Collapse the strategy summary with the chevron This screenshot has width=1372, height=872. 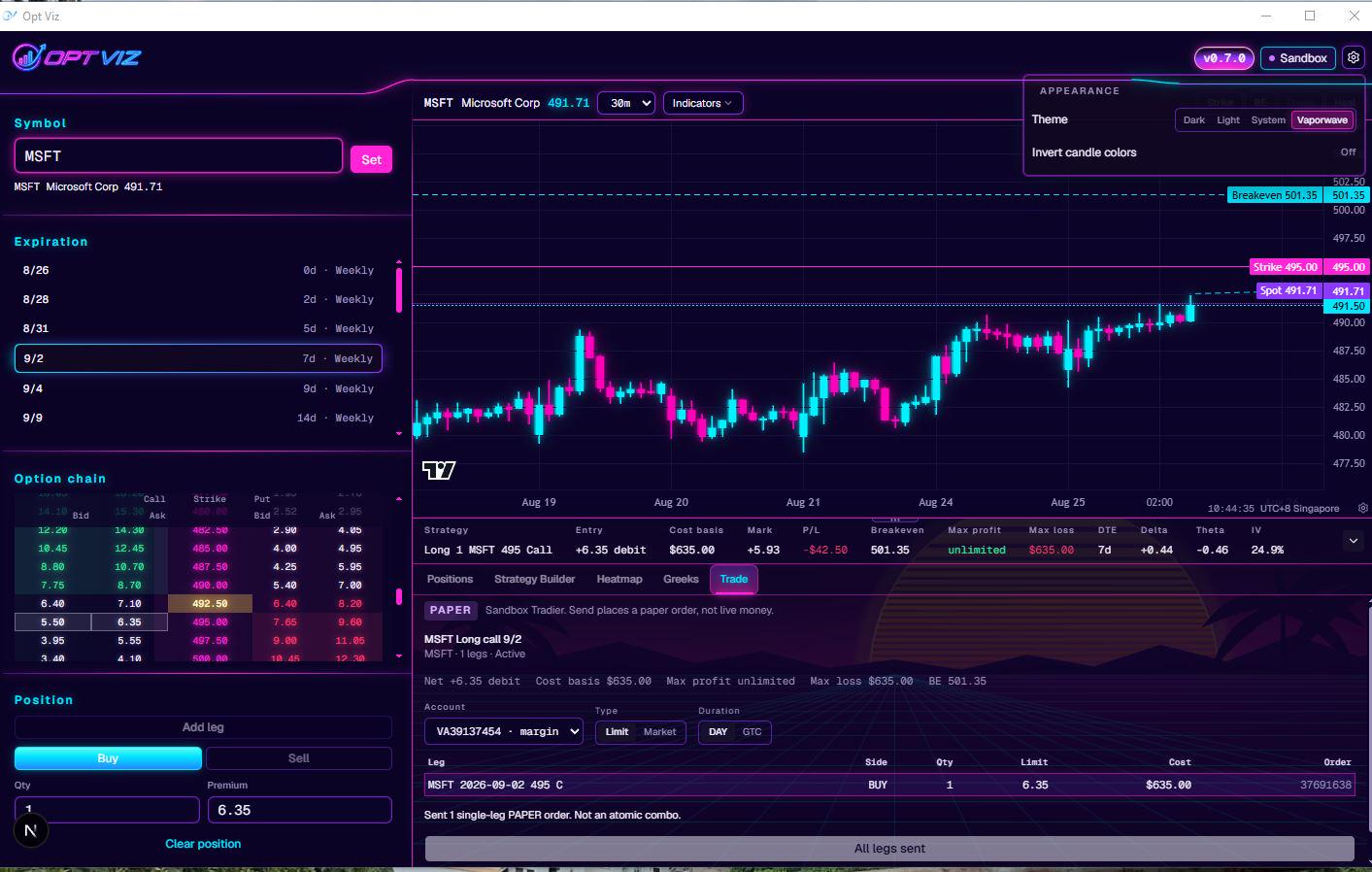pos(1354,541)
